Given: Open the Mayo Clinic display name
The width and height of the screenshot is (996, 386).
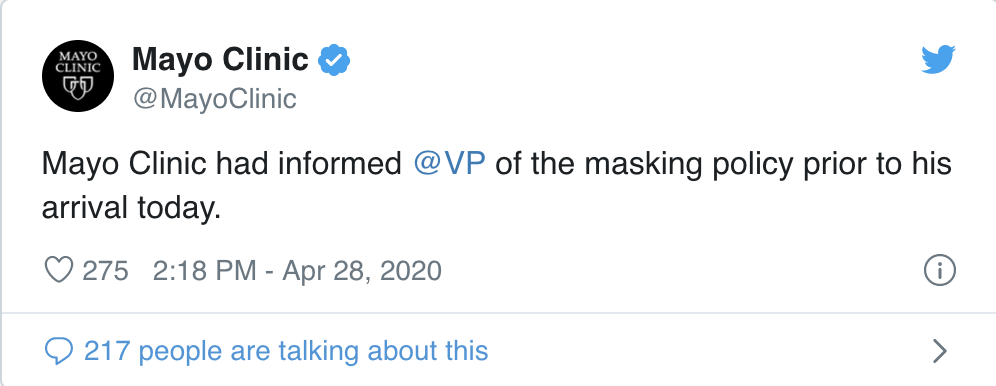Looking at the screenshot, I should point(220,60).
